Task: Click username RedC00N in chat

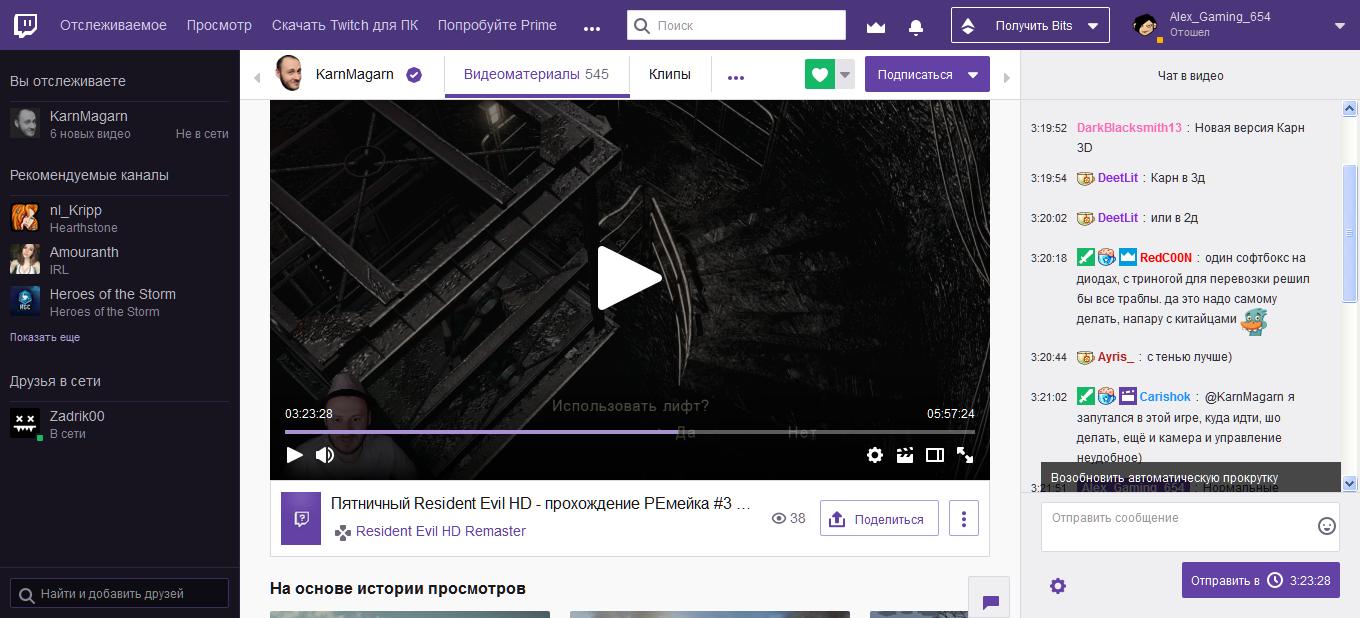Action: pyautogui.click(x=1166, y=258)
